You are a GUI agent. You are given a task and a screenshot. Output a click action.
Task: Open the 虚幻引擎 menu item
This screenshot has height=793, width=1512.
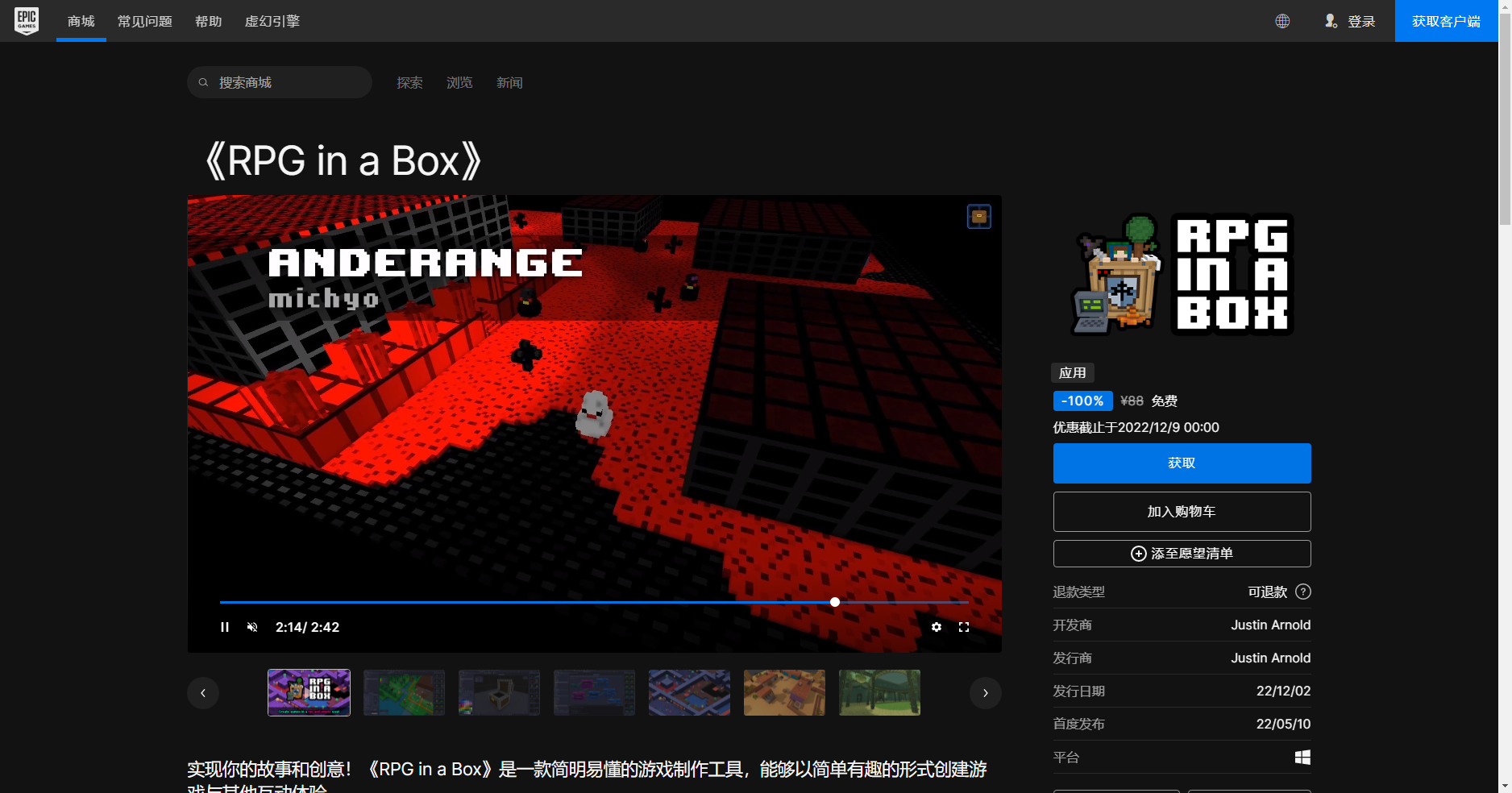(x=272, y=21)
